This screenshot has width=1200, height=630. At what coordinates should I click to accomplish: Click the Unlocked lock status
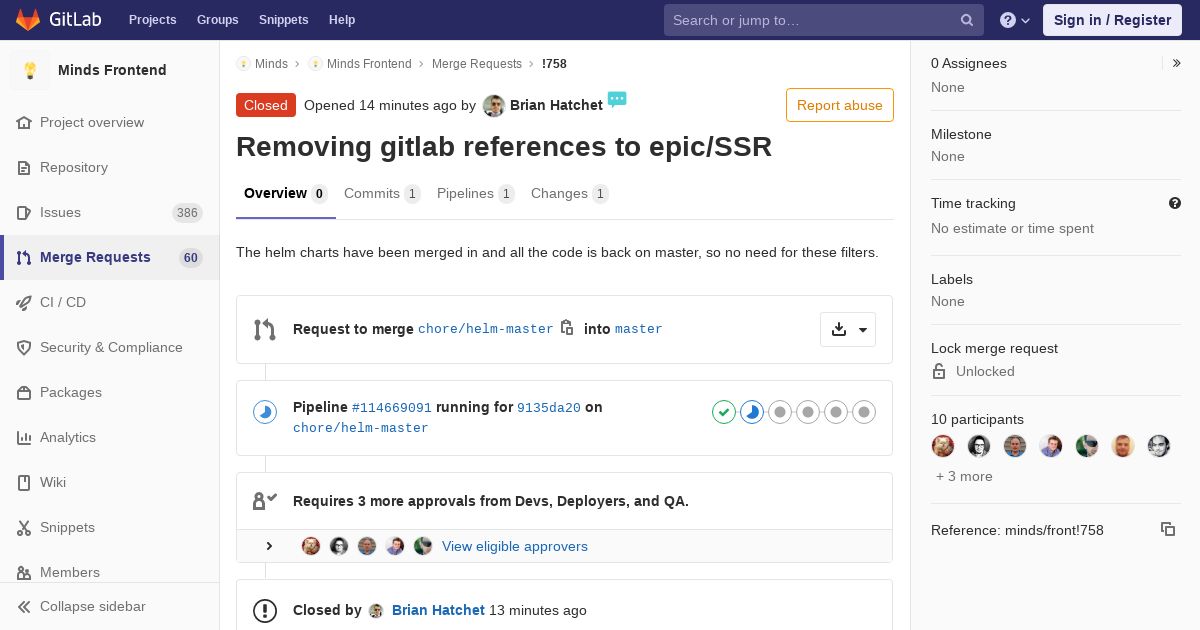tap(985, 371)
